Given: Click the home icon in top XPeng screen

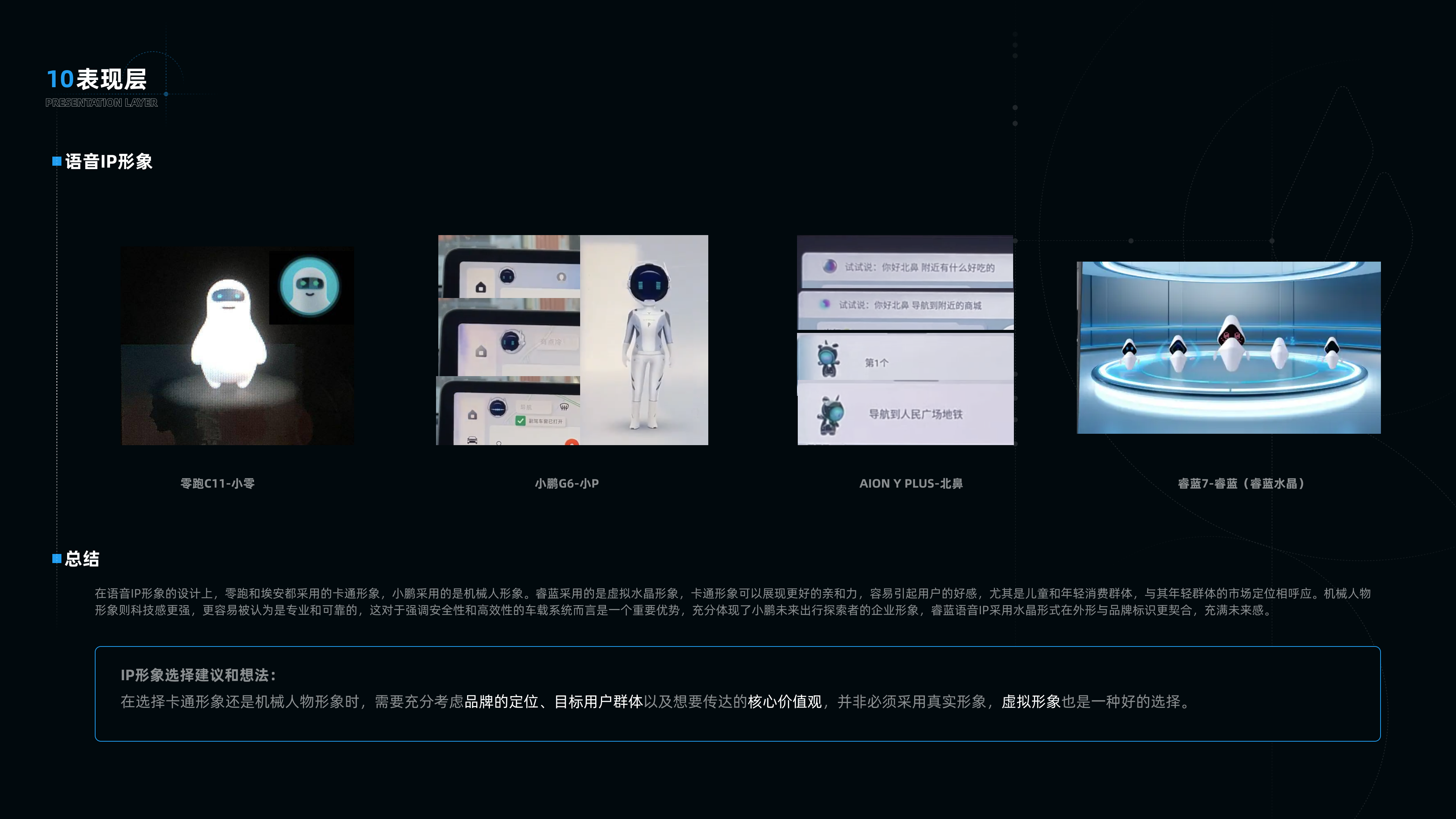Looking at the screenshot, I should tap(480, 287).
